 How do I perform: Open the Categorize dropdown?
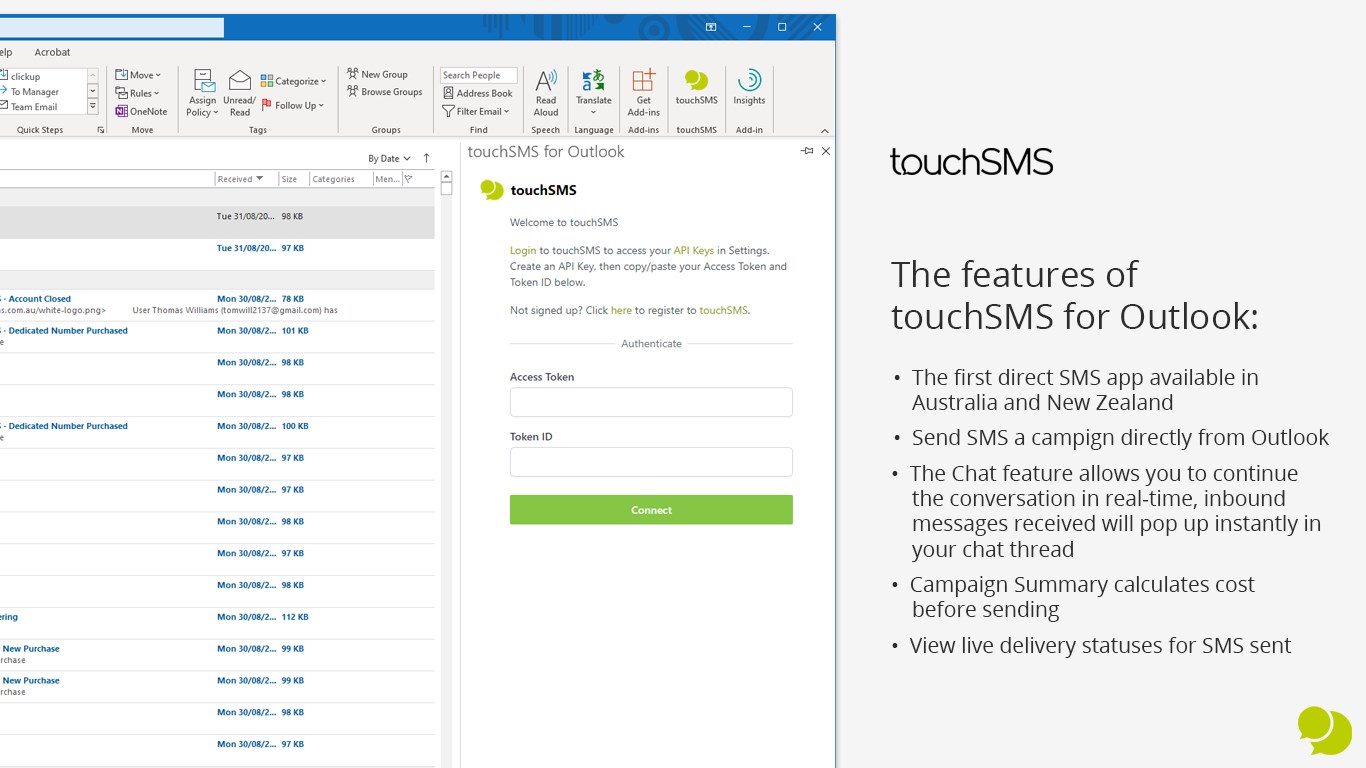tap(293, 81)
